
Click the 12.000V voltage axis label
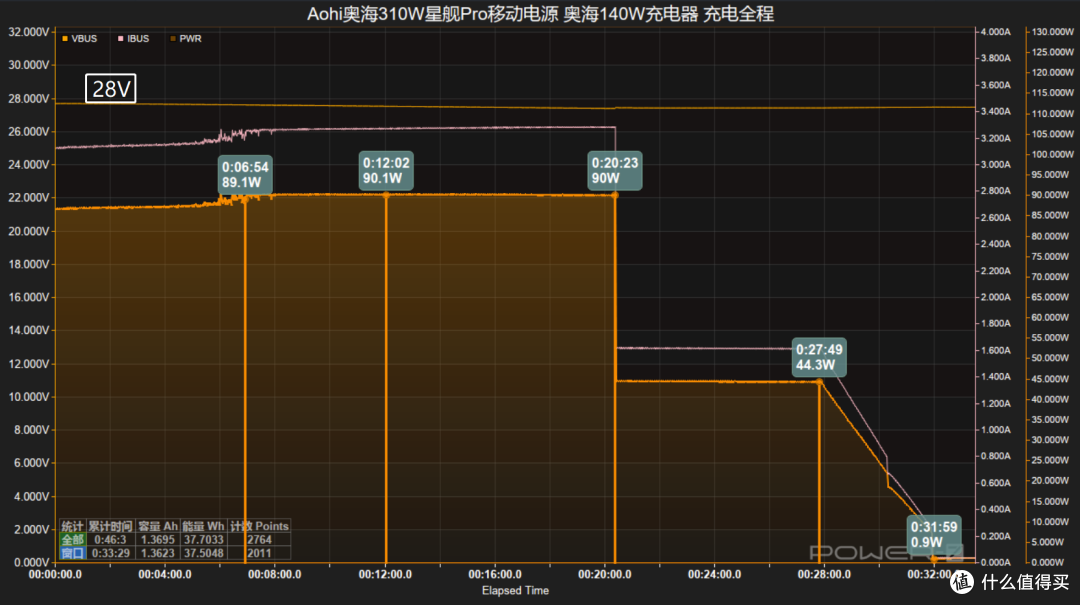tap(28, 364)
